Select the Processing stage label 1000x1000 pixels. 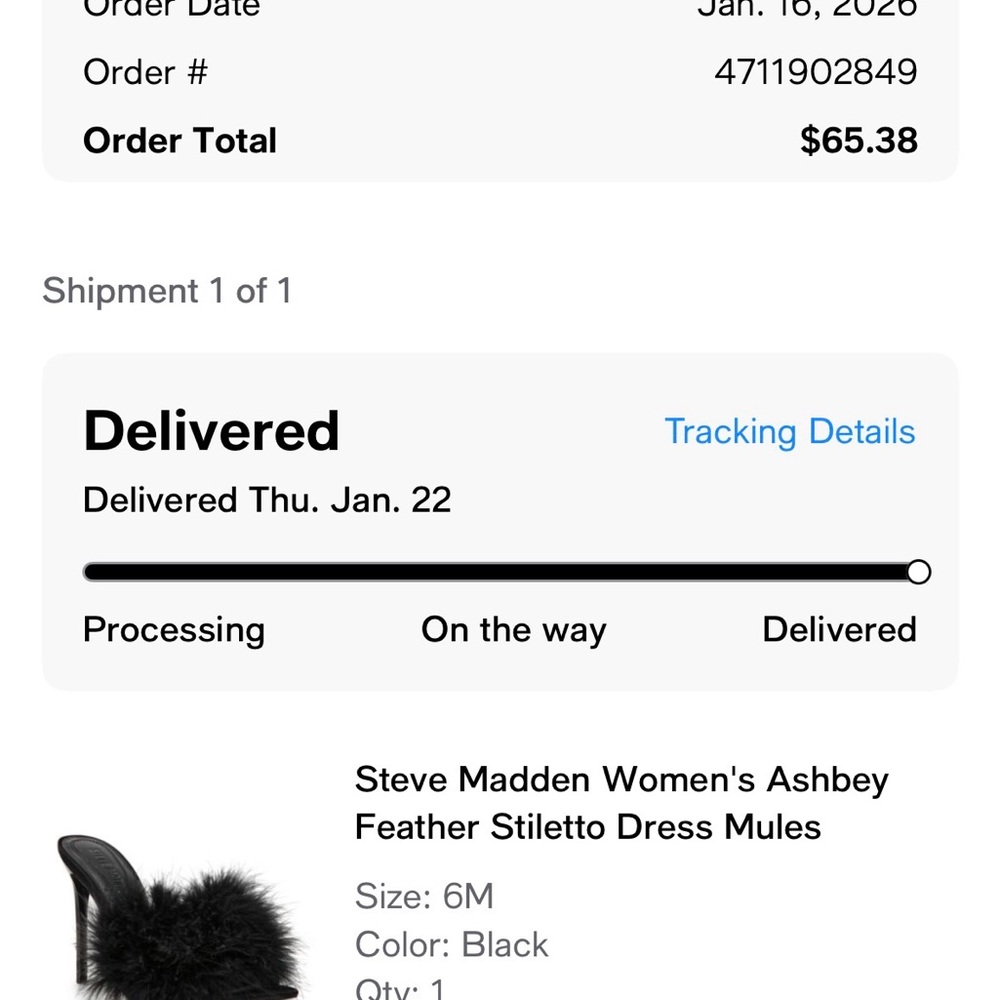174,630
